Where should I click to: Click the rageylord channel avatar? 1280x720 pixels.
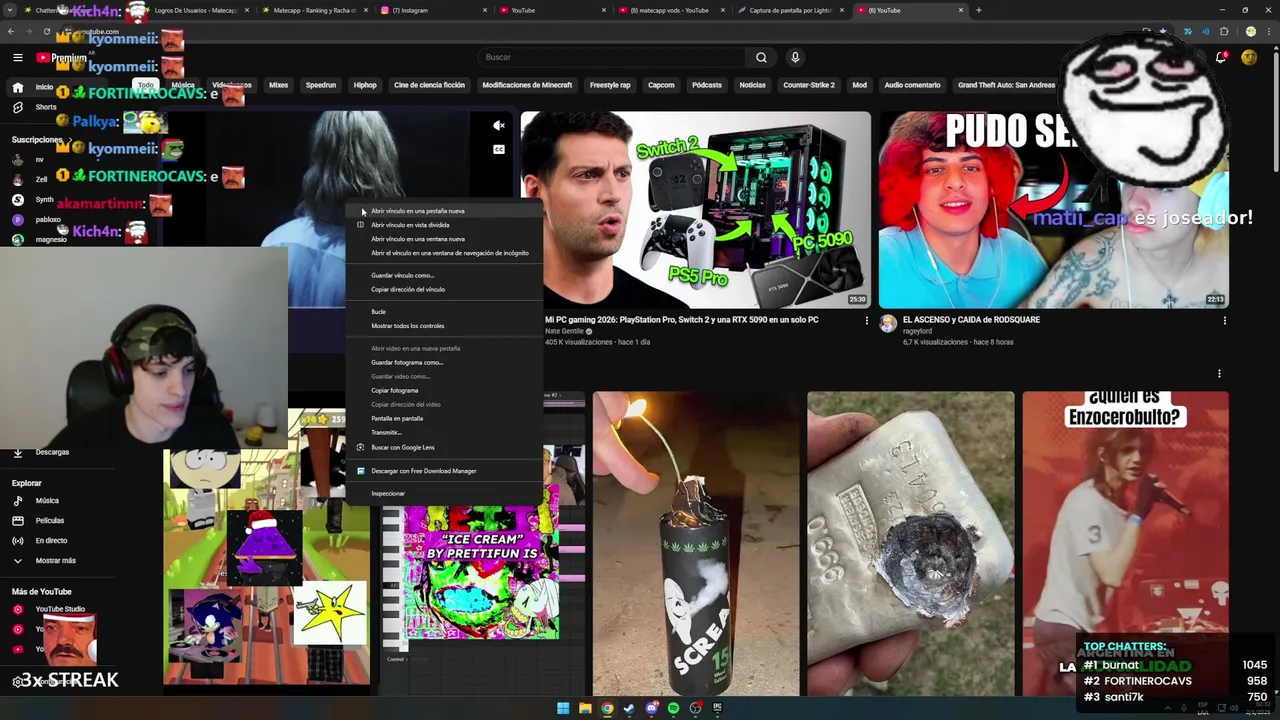tap(888, 323)
